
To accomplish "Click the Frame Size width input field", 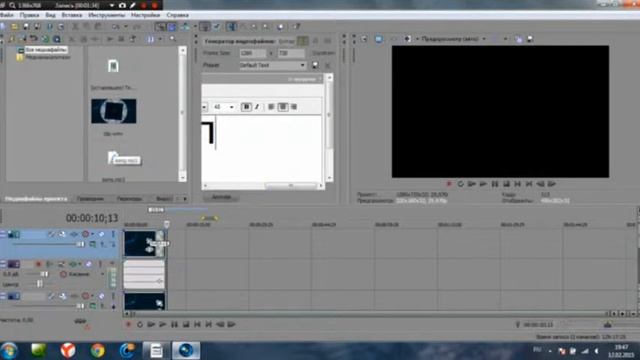I will (x=253, y=53).
